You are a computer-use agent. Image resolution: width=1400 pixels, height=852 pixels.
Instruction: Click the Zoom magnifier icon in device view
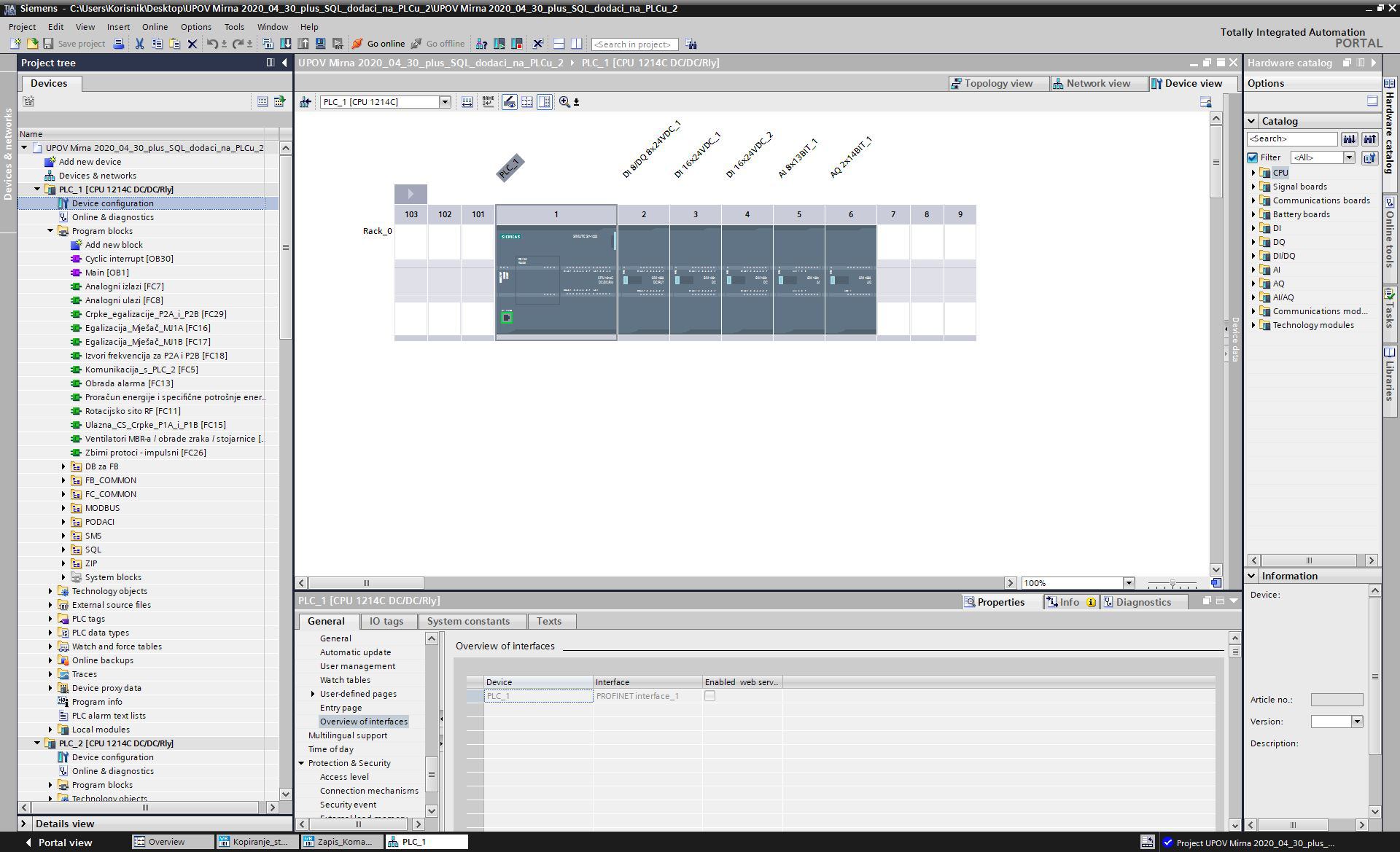564,102
